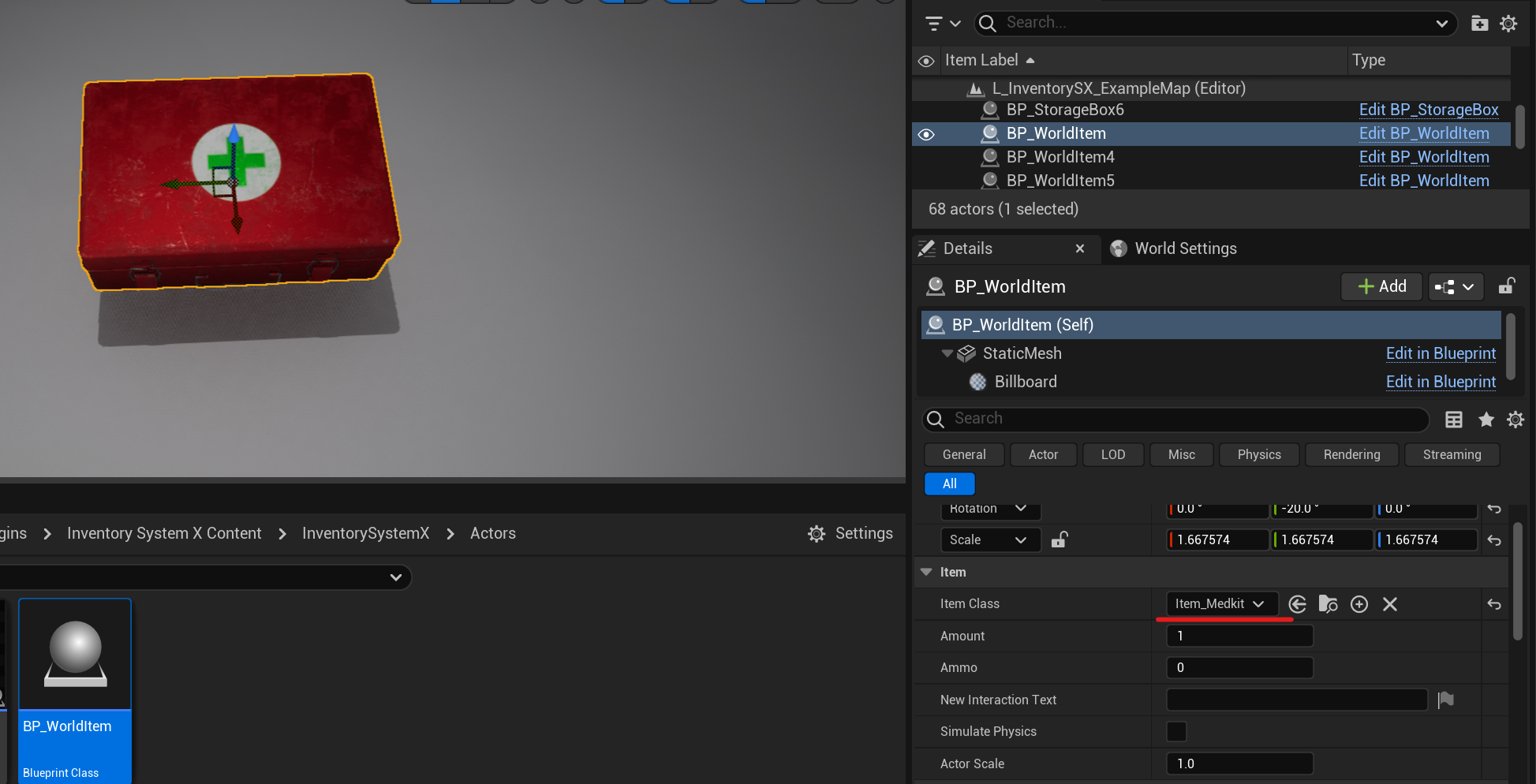Open the Rotation type dropdown
The image size is (1536, 784).
pos(991,509)
